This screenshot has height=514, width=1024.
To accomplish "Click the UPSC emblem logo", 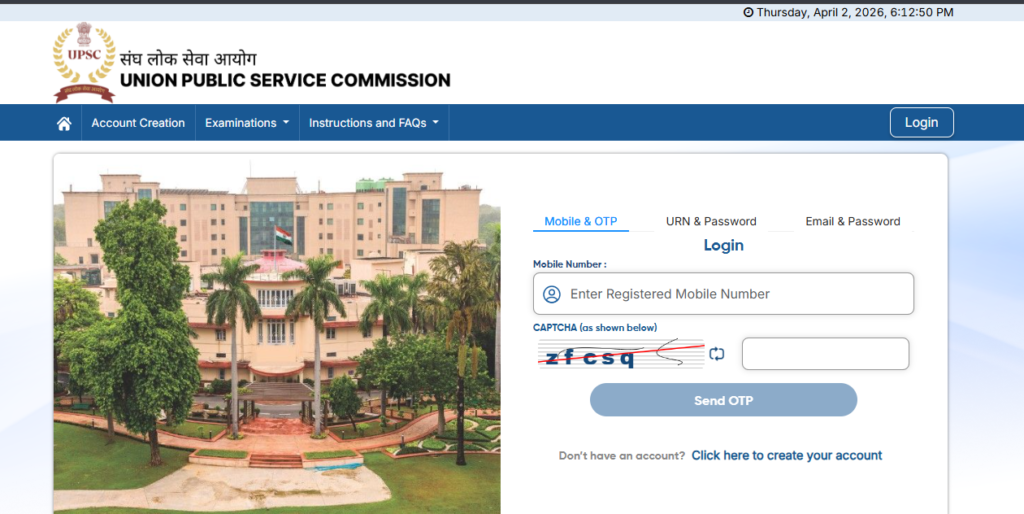I will tap(84, 63).
